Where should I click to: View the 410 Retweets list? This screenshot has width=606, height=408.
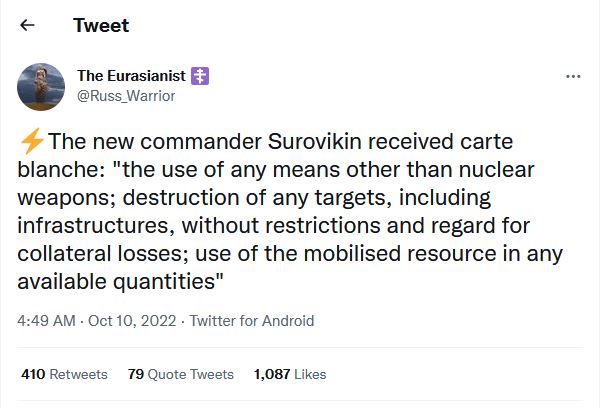point(64,374)
